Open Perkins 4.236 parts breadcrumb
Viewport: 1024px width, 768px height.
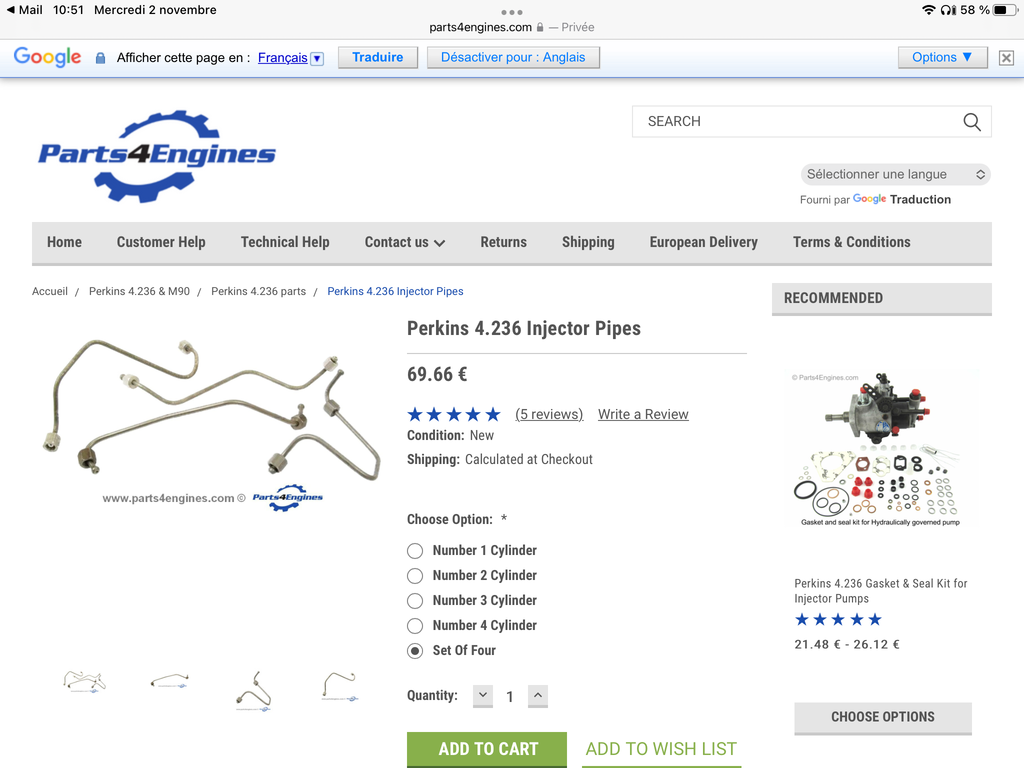coord(258,291)
